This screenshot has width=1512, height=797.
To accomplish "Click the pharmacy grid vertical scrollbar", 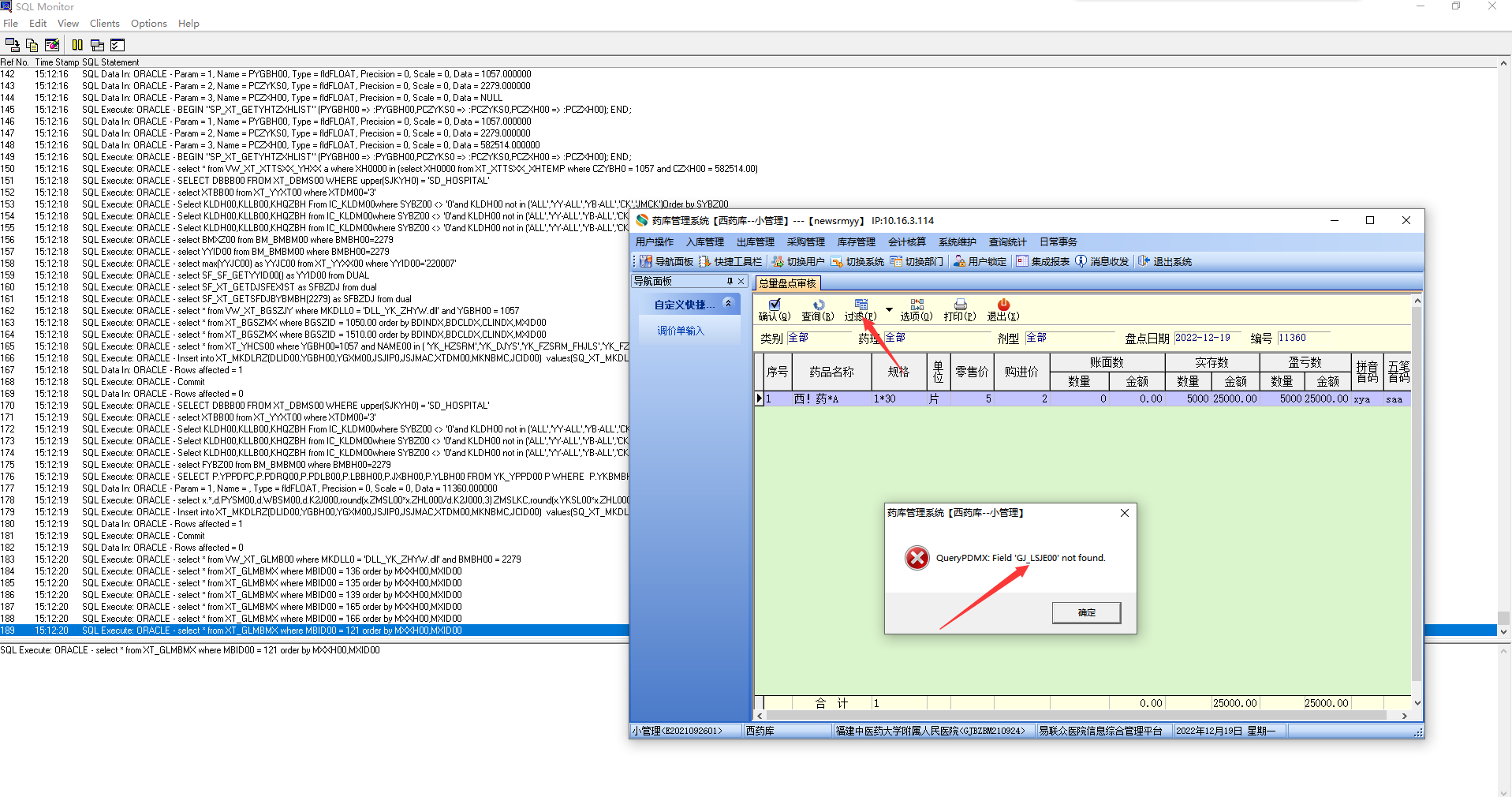I will 1417,501.
